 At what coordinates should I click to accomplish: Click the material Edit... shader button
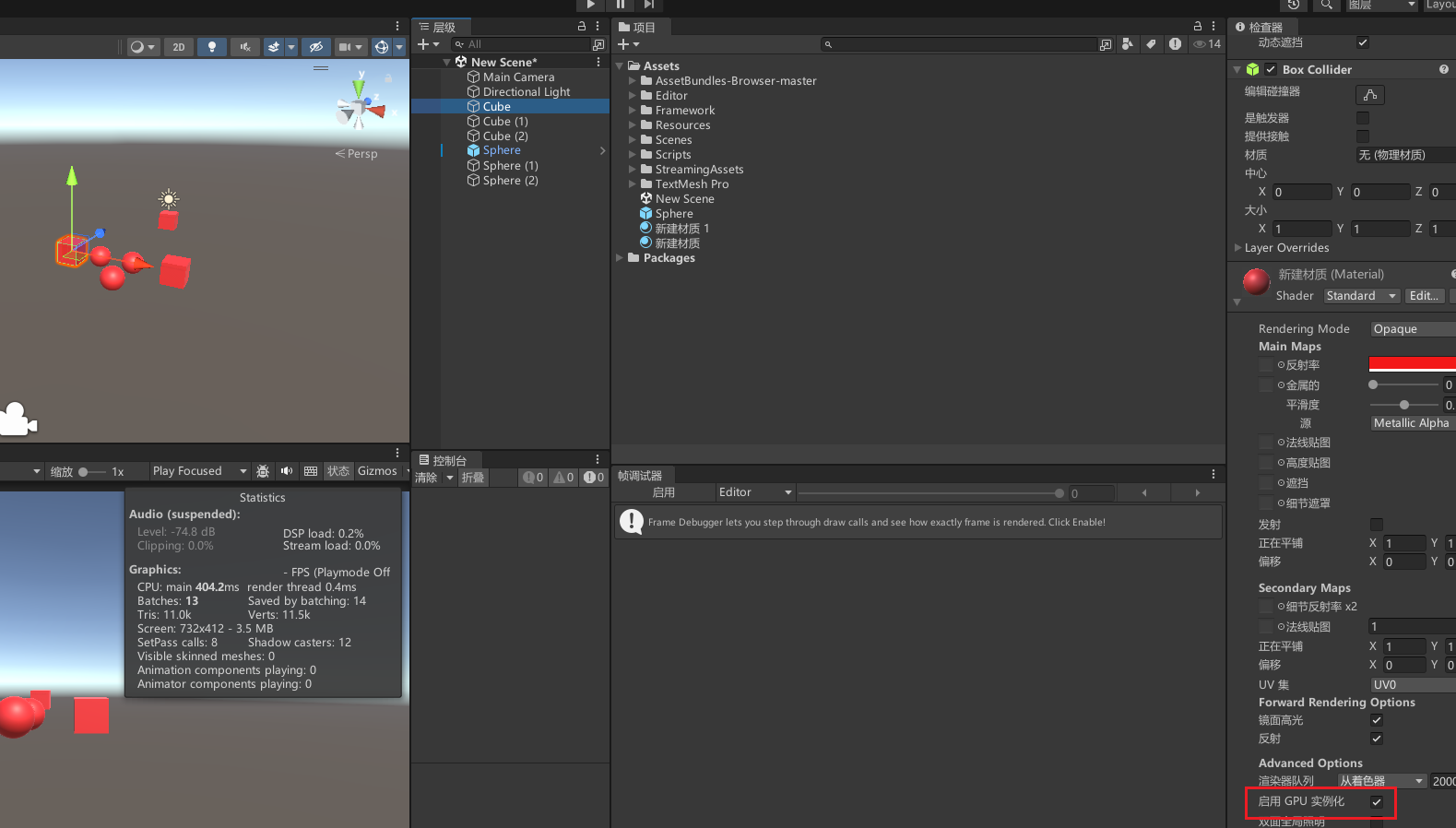click(x=1423, y=296)
